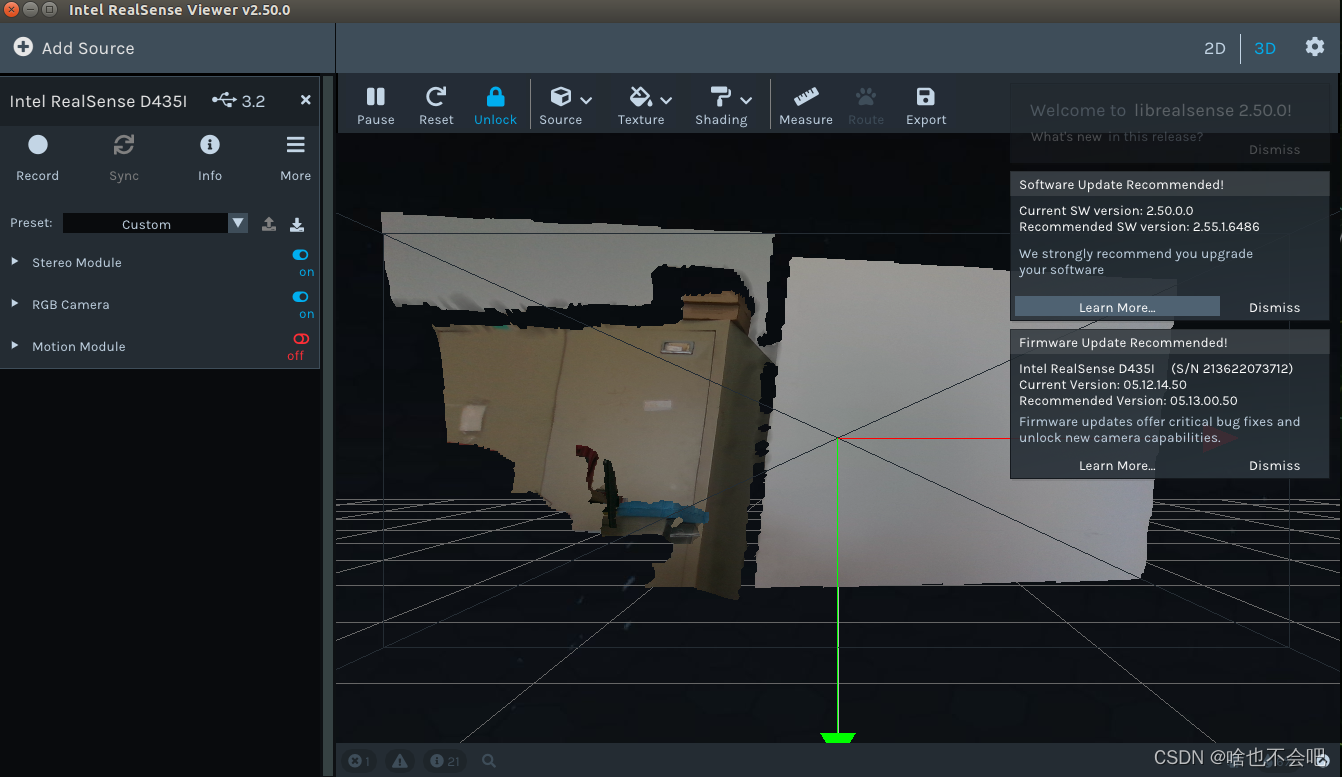The width and height of the screenshot is (1342, 777).
Task: Click the Sync icon for the device
Action: [x=124, y=146]
